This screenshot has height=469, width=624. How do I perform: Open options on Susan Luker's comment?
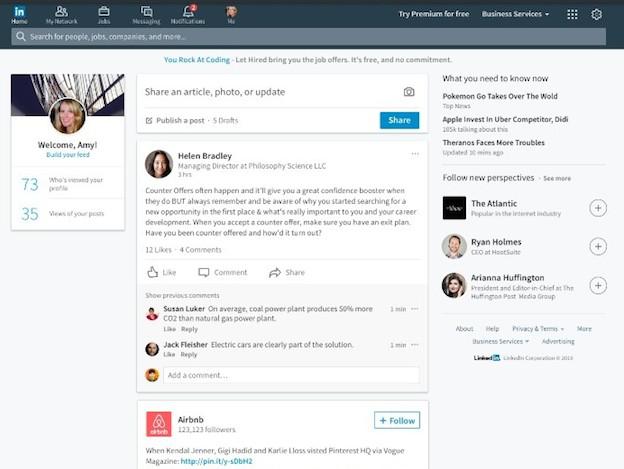(x=415, y=309)
